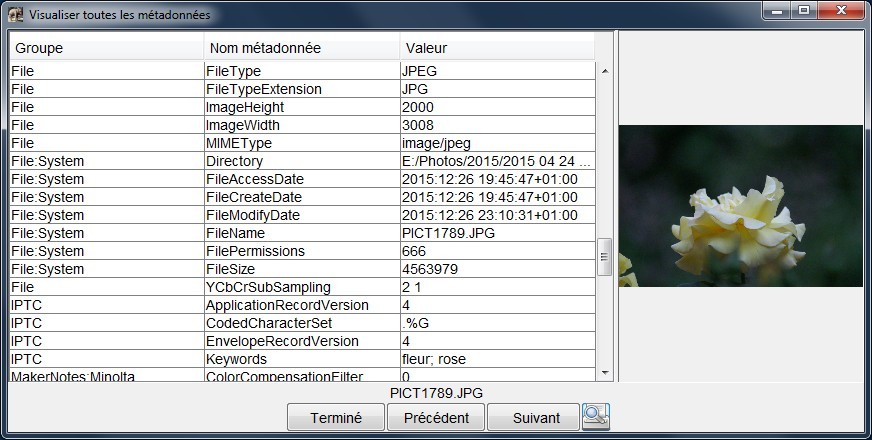Select the E:/Photos/2015 directory value
This screenshot has height=440, width=872.
[x=498, y=161]
